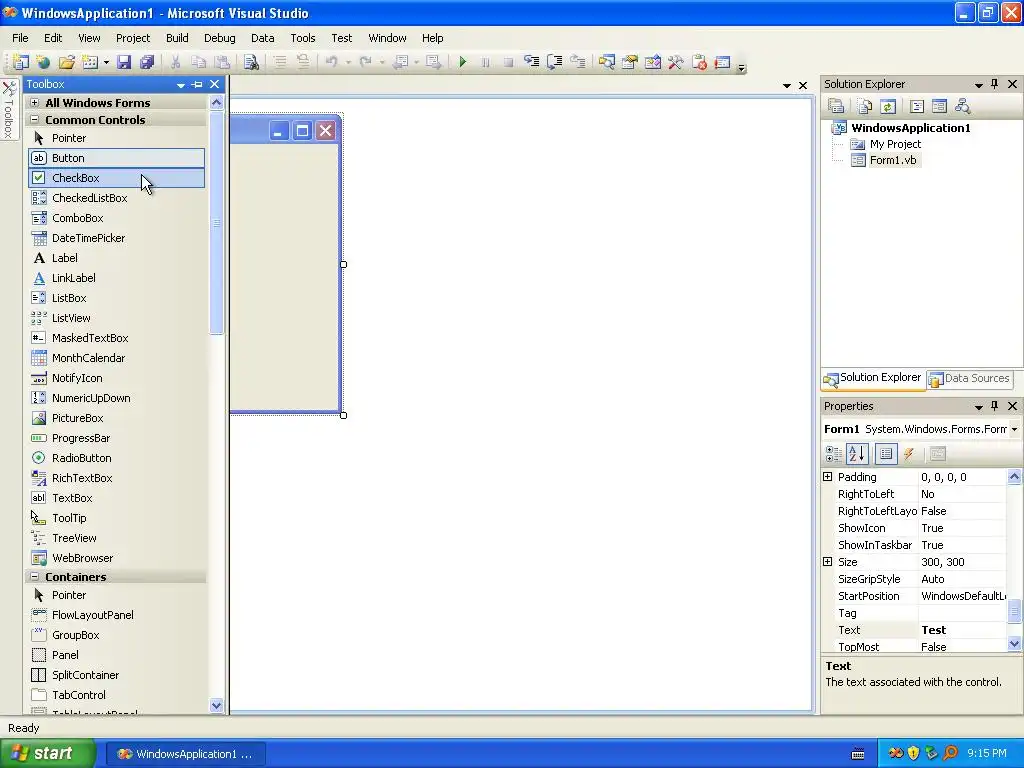Click the form's right-middle resize handle
Viewport: 1024px width, 768px height.
[x=344, y=264]
